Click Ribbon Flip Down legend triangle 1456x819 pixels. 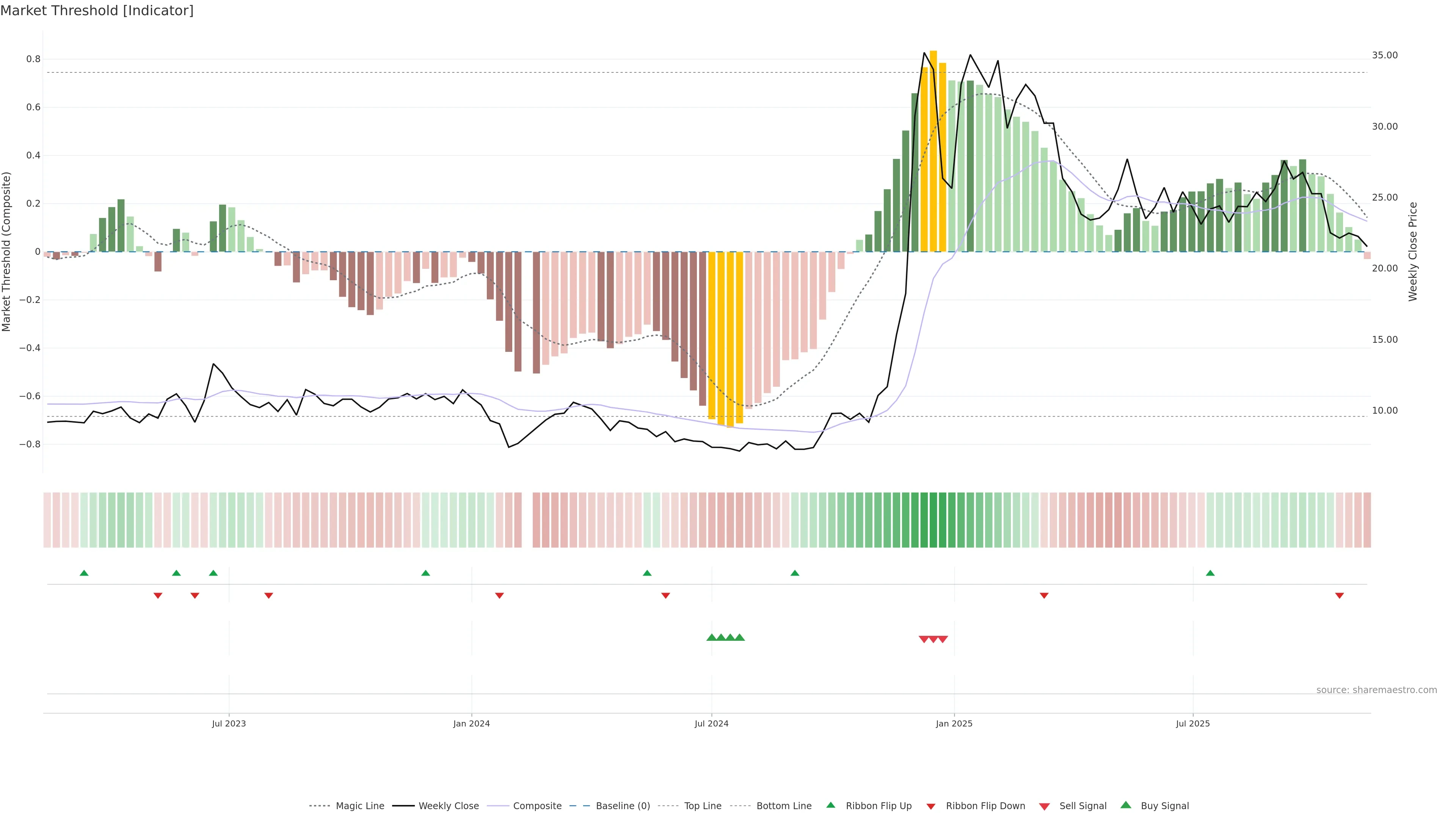pyautogui.click(x=931, y=806)
